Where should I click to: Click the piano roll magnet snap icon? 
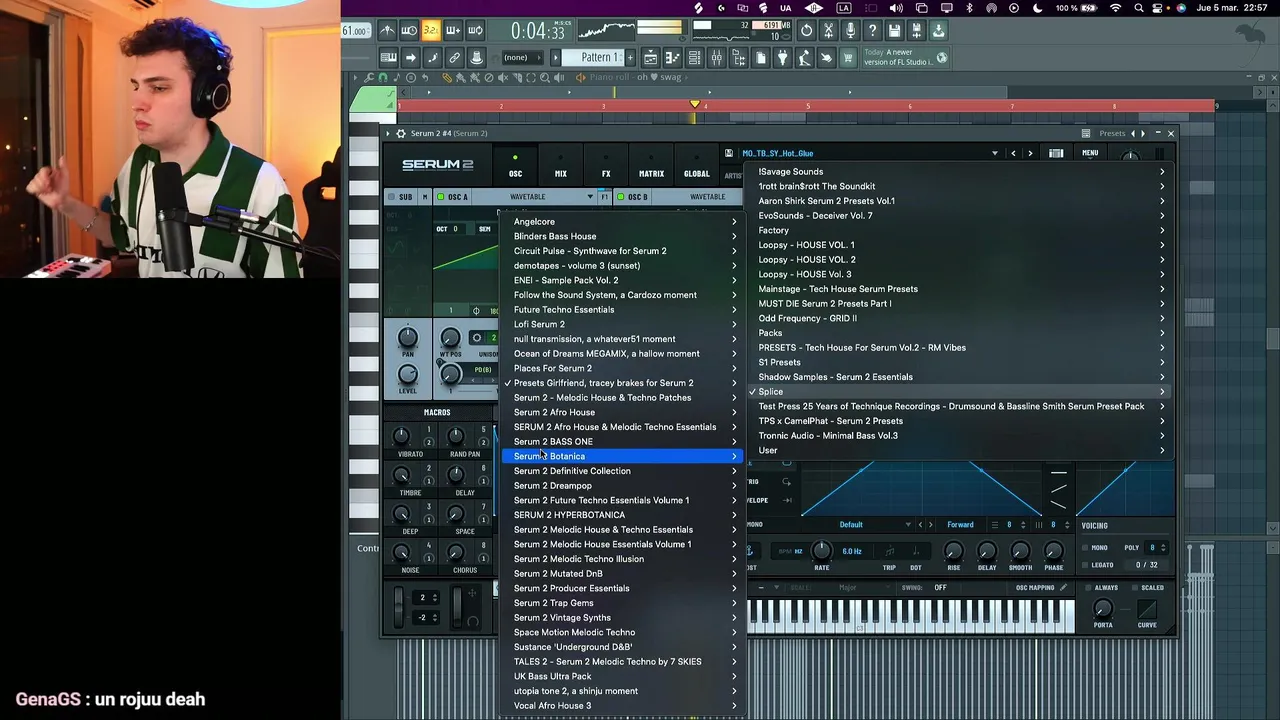383,77
